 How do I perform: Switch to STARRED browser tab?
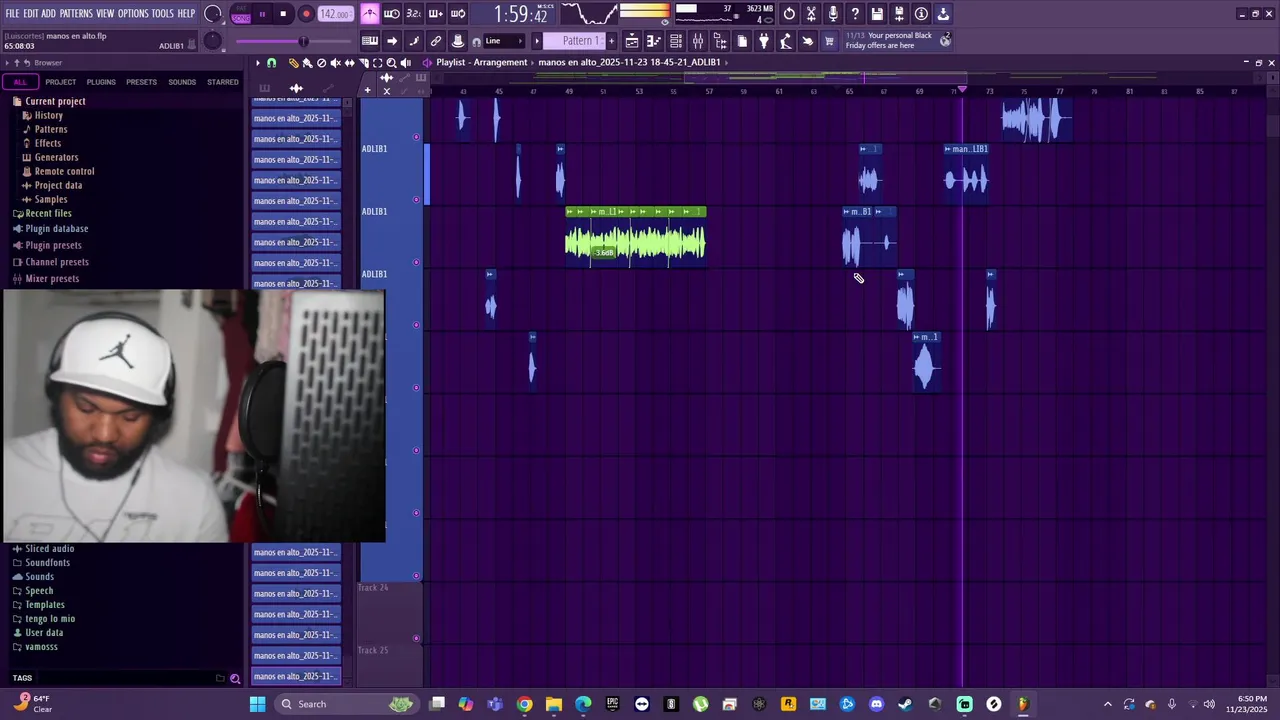223,82
